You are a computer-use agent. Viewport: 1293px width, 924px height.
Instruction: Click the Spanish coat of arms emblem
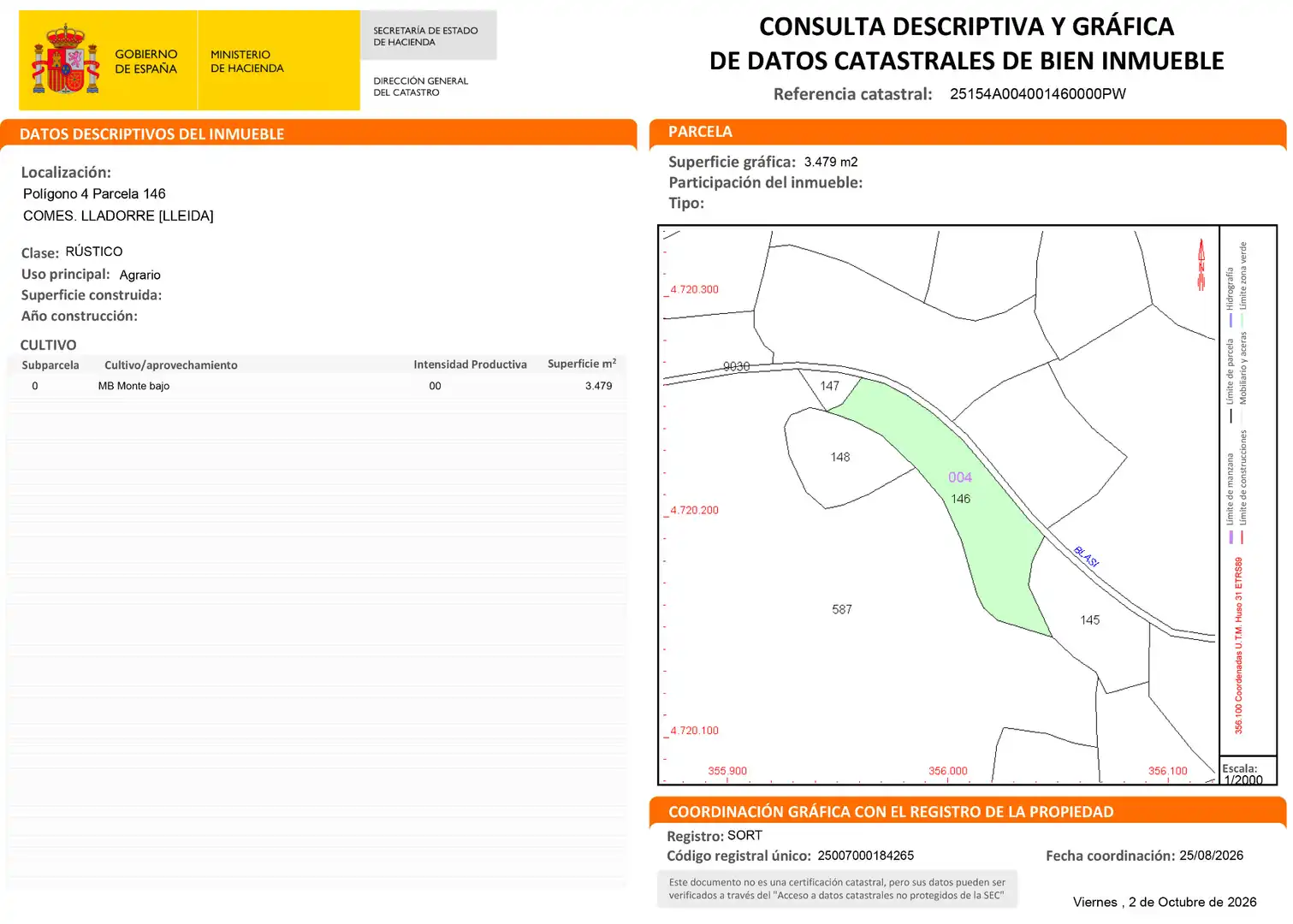pyautogui.click(x=66, y=59)
